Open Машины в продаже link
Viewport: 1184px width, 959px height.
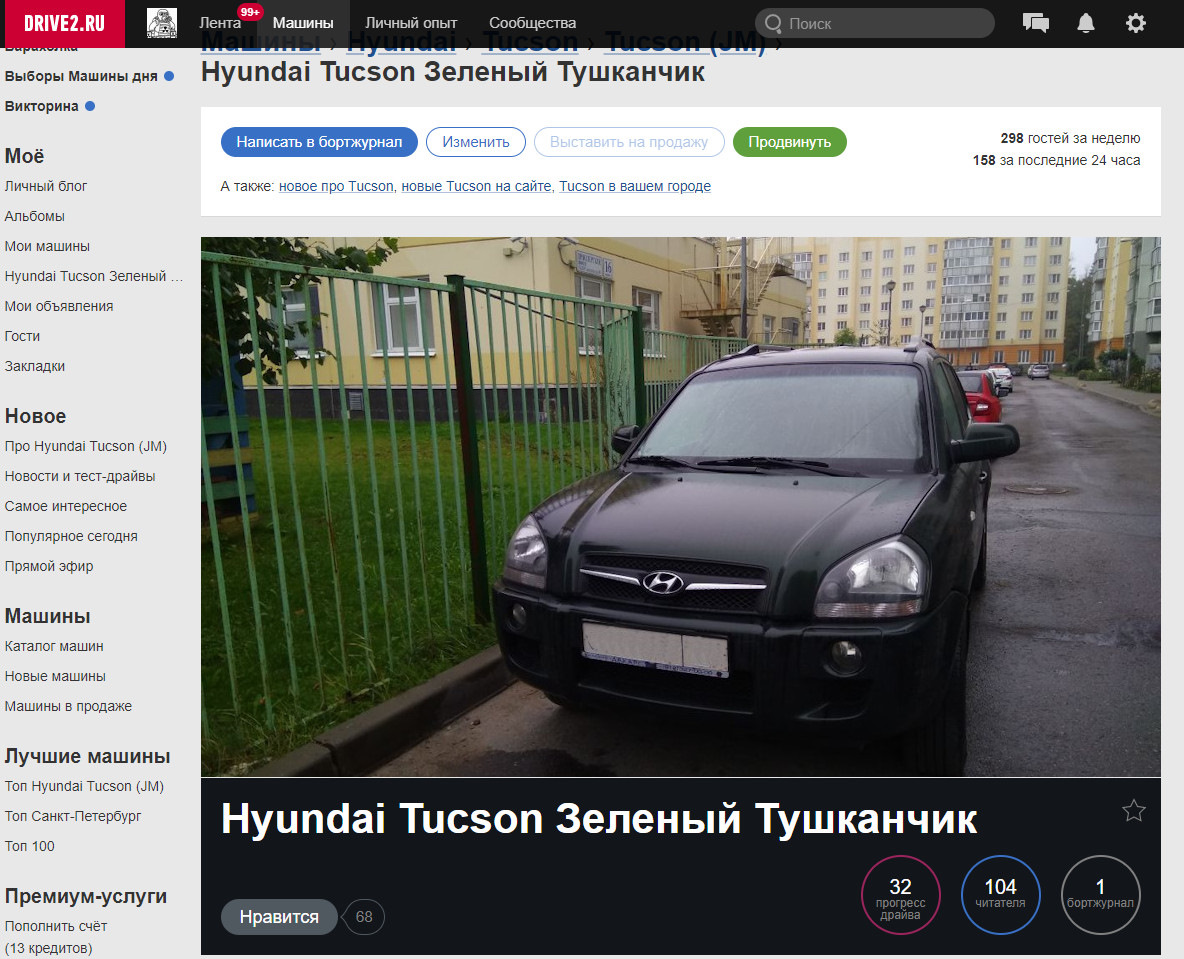pos(68,706)
